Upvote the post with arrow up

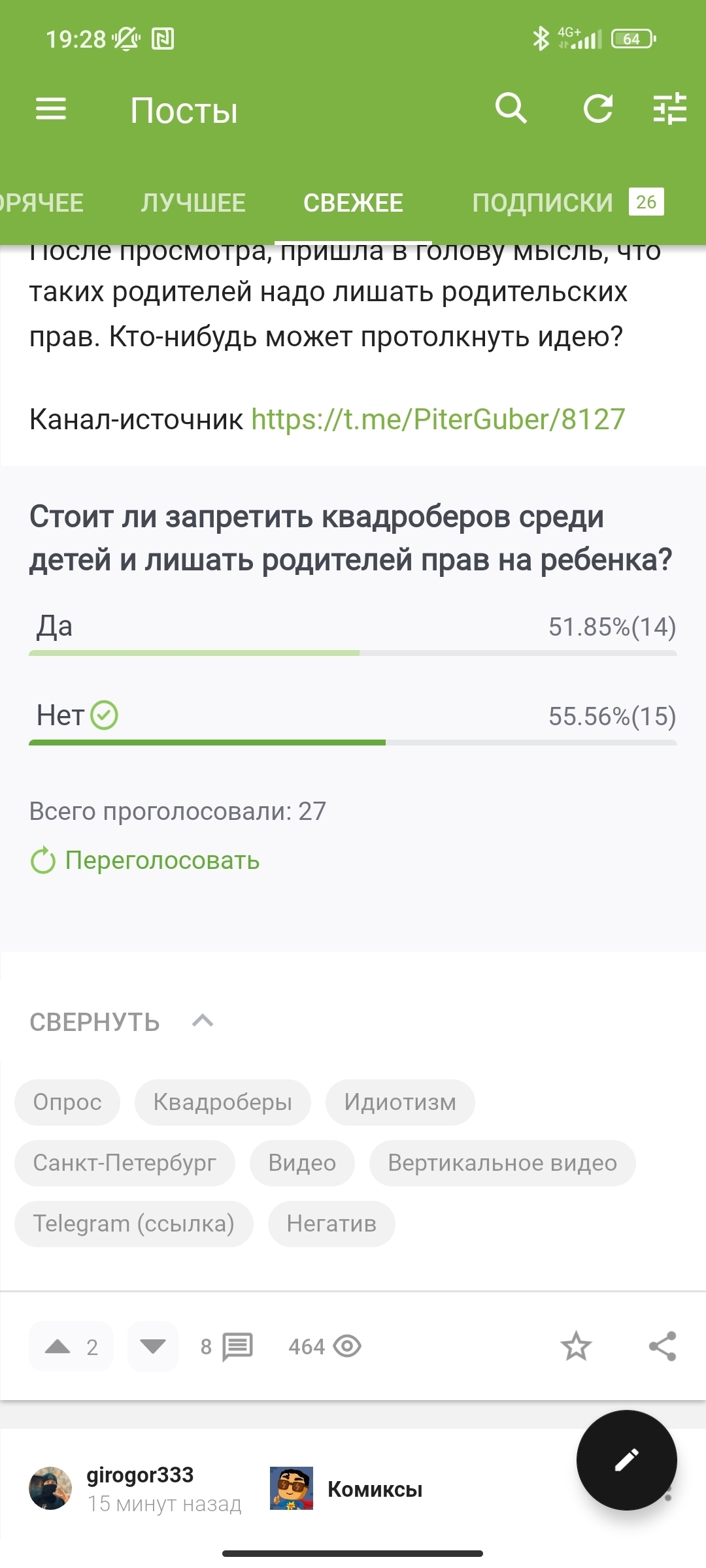tap(58, 1347)
